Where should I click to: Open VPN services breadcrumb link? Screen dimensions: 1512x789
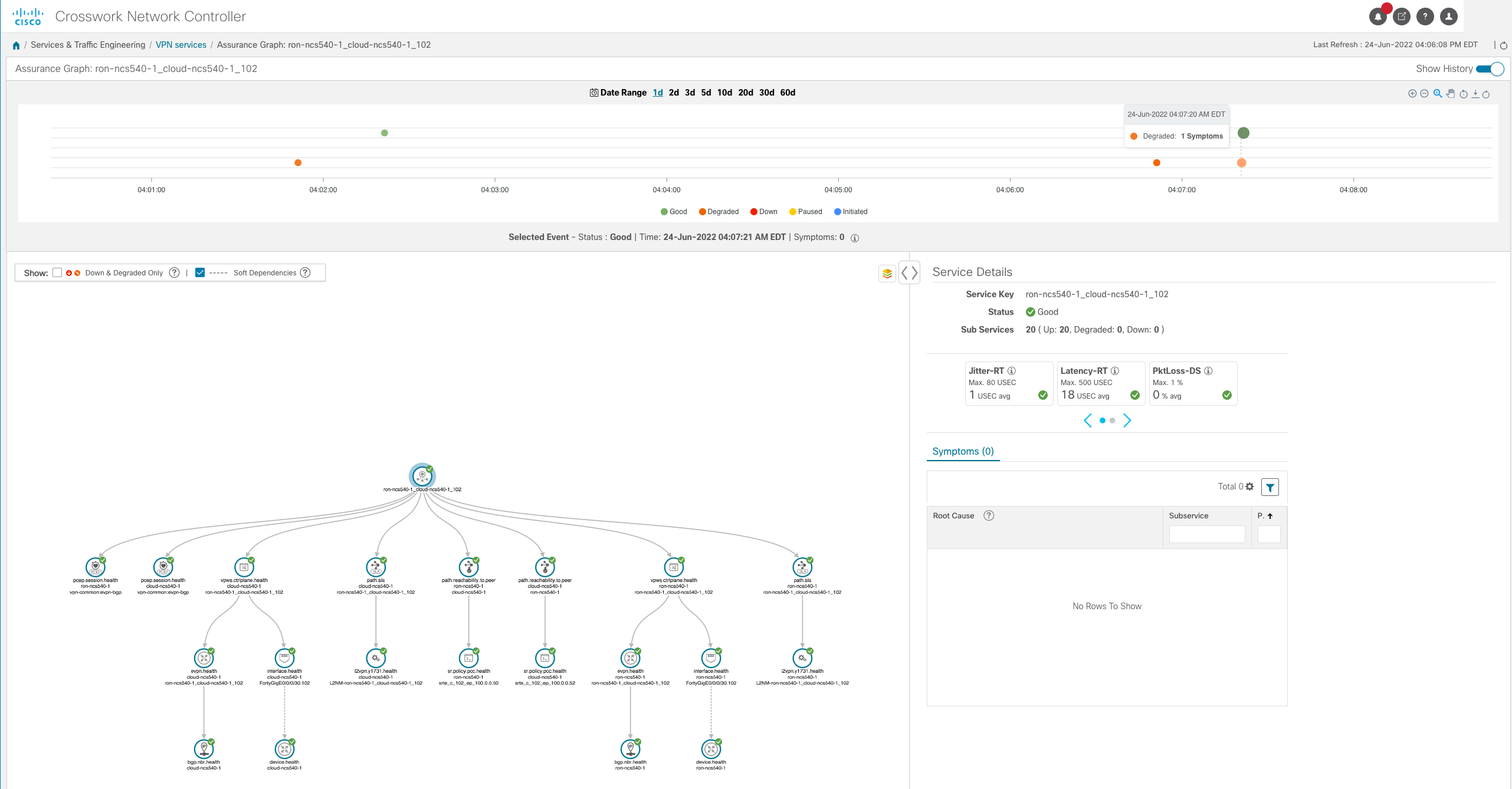click(181, 45)
